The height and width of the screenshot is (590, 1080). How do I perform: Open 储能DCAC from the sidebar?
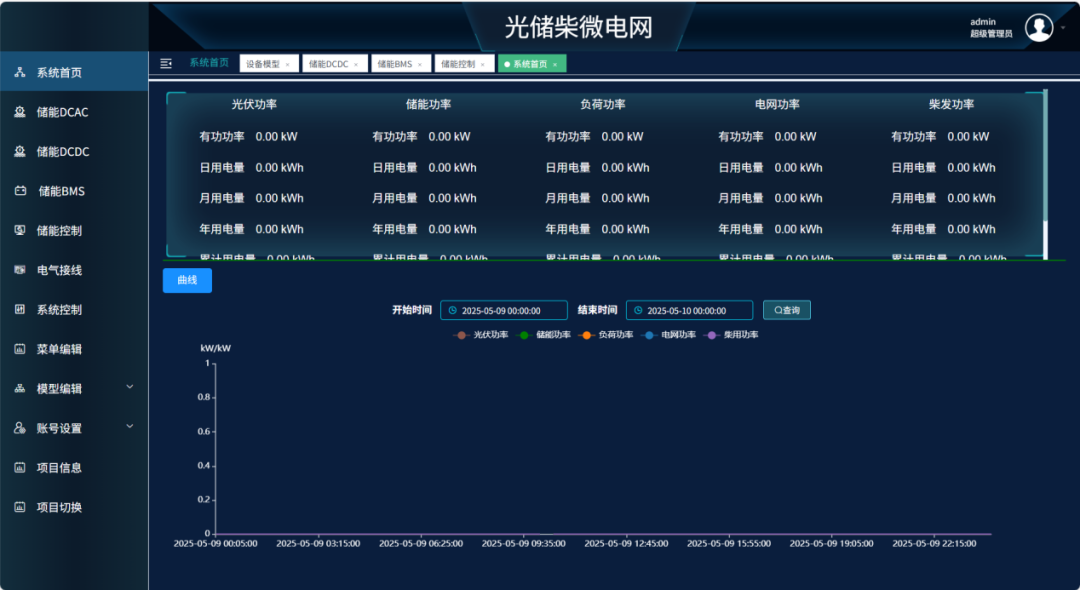click(62, 112)
